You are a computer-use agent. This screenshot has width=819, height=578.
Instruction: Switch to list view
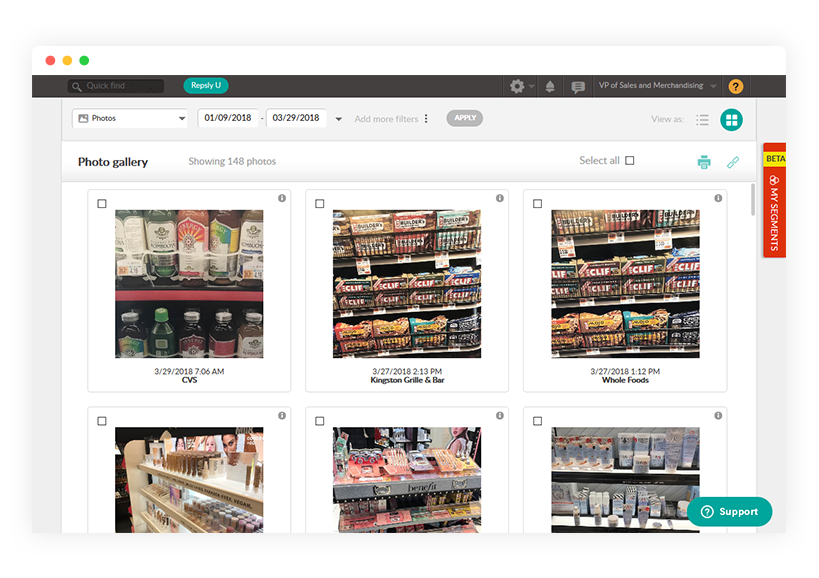point(702,119)
